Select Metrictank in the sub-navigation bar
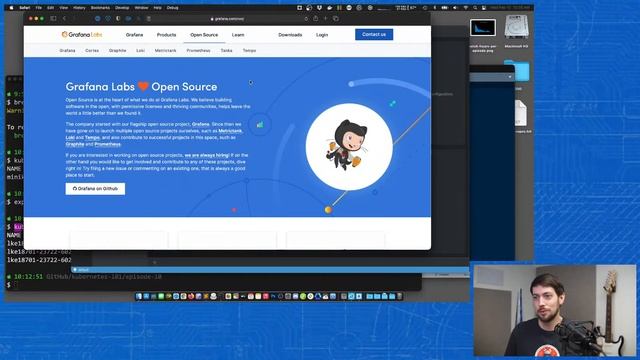The width and height of the screenshot is (640, 360). (166, 51)
